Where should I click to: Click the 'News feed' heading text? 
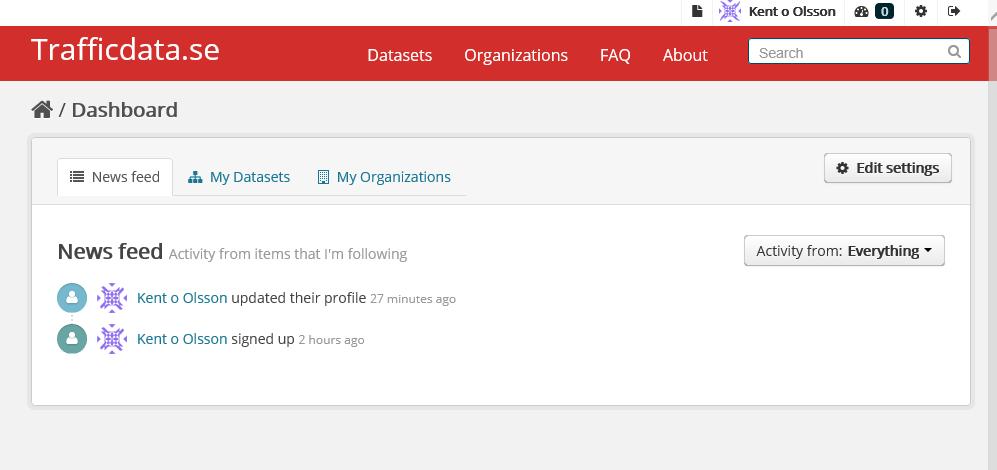110,251
